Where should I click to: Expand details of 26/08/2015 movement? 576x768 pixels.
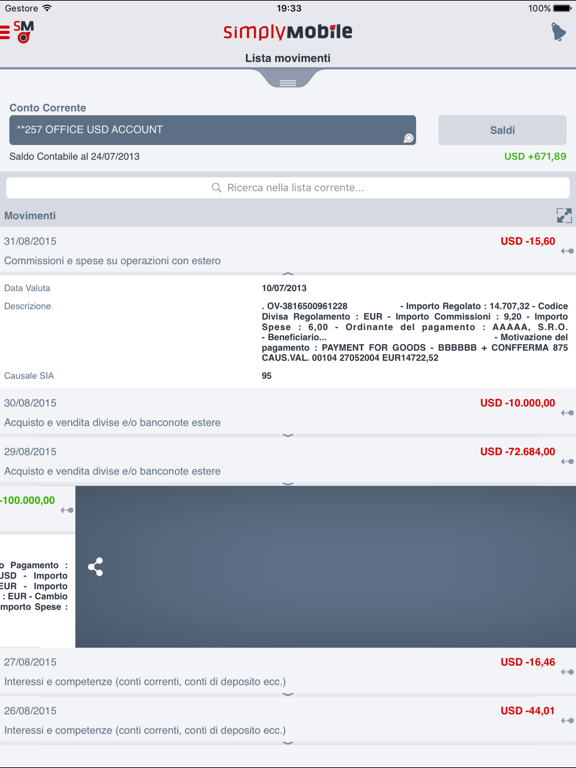(288, 743)
